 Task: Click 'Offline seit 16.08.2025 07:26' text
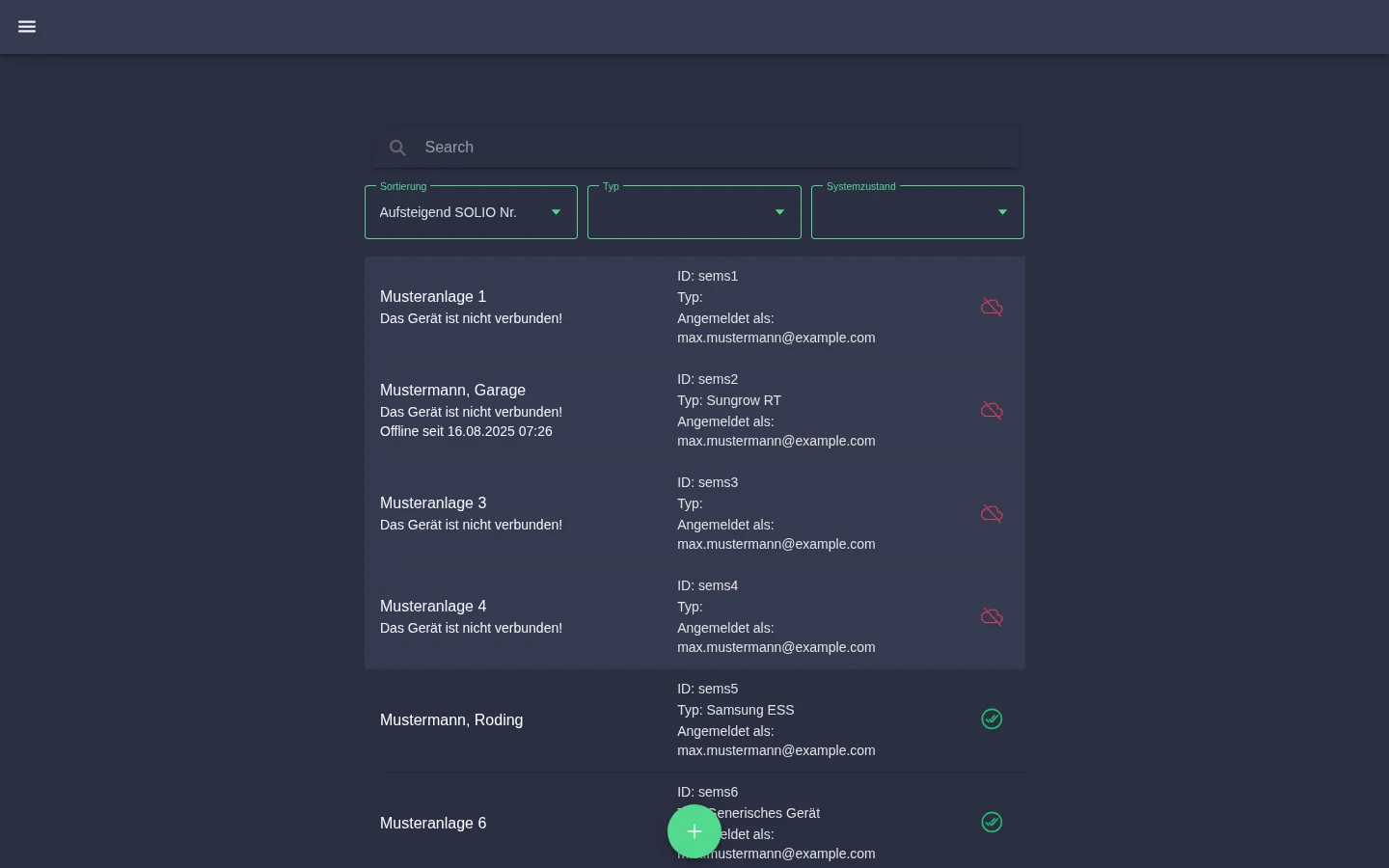click(466, 431)
